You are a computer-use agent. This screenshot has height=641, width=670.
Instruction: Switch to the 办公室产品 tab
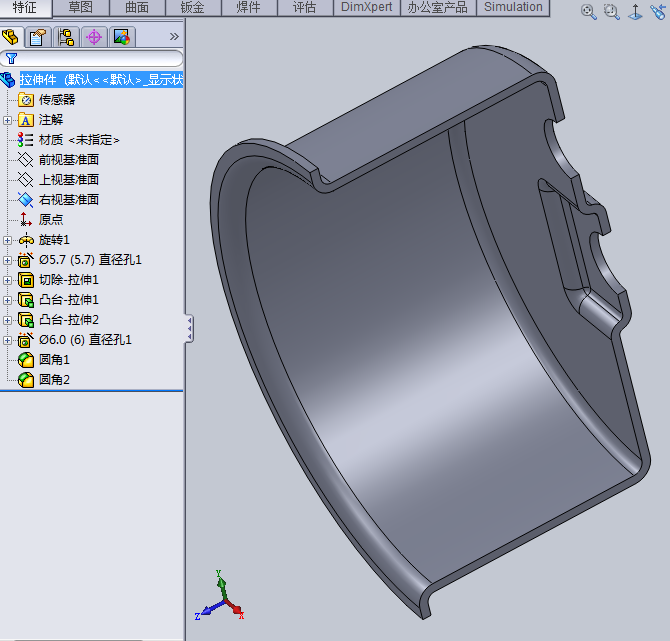coord(438,8)
